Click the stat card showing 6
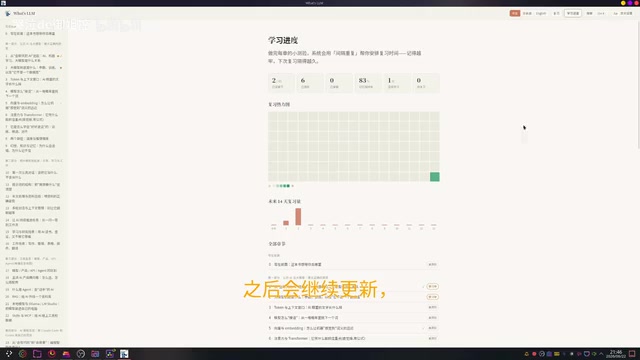This screenshot has width=640, height=360. tap(310, 82)
